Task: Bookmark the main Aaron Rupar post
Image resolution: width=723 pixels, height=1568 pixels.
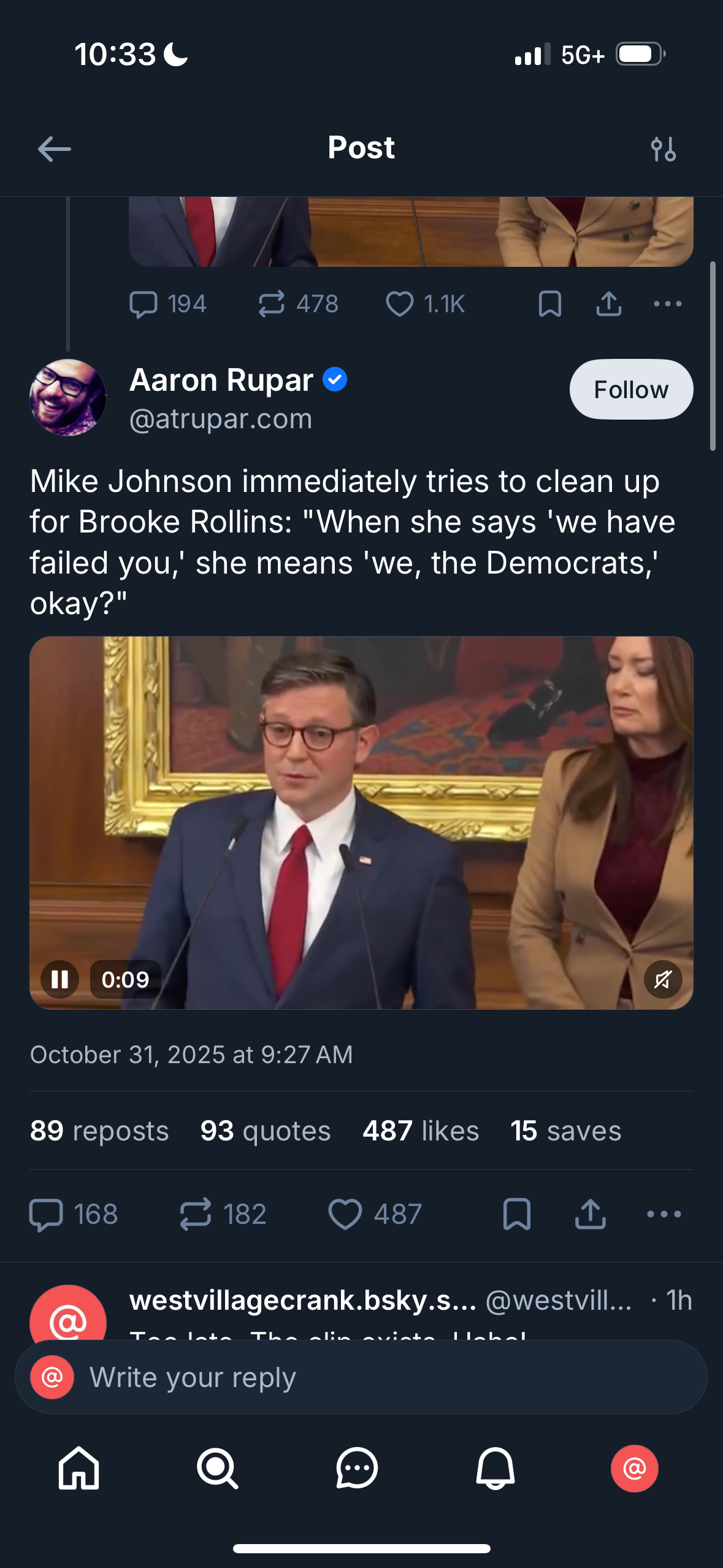Action: click(516, 1215)
